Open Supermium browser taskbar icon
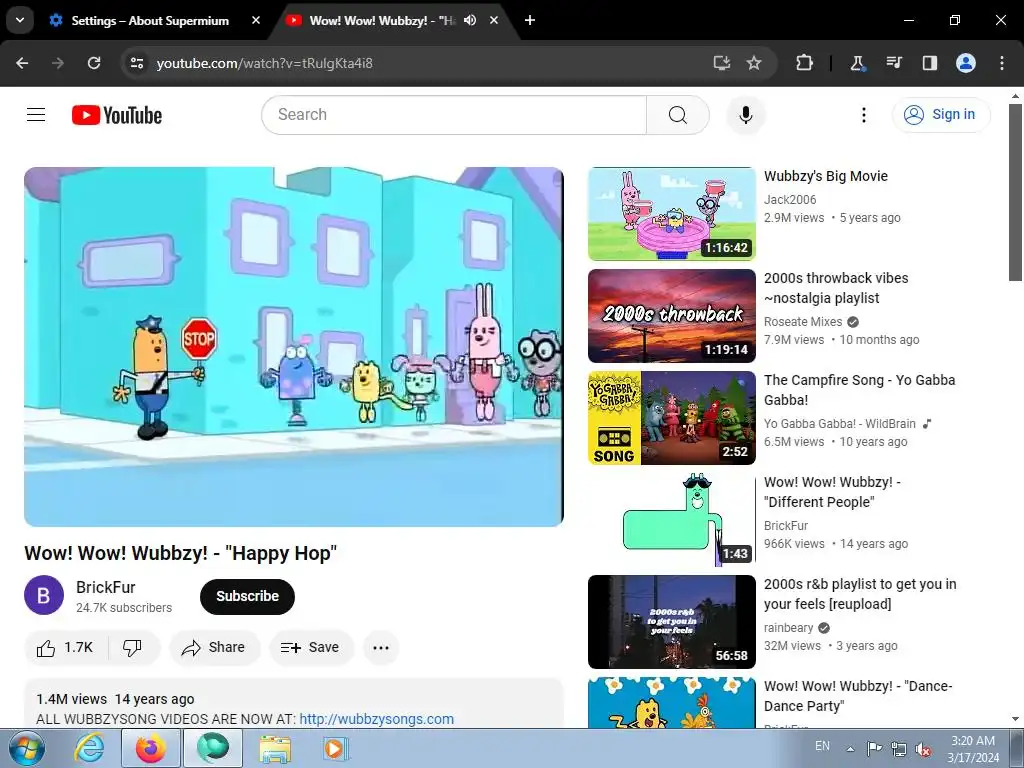This screenshot has width=1024, height=768. pos(213,748)
